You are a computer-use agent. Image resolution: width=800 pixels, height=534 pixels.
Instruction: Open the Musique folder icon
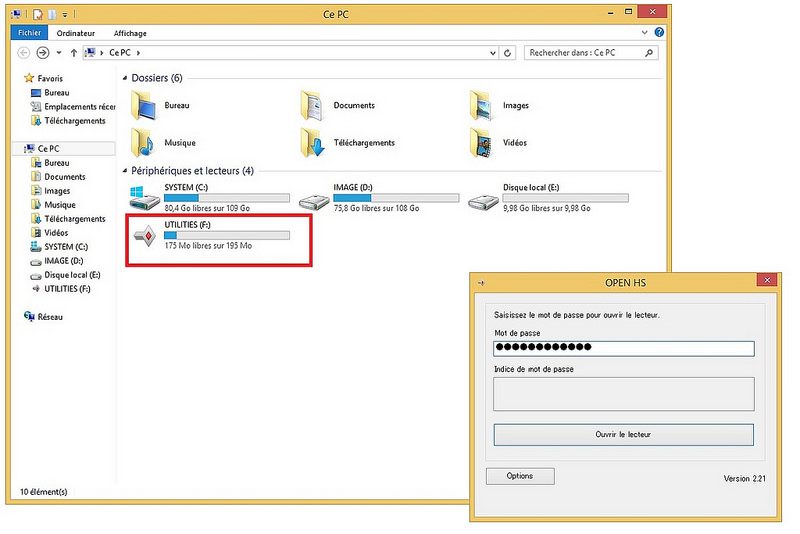[145, 142]
